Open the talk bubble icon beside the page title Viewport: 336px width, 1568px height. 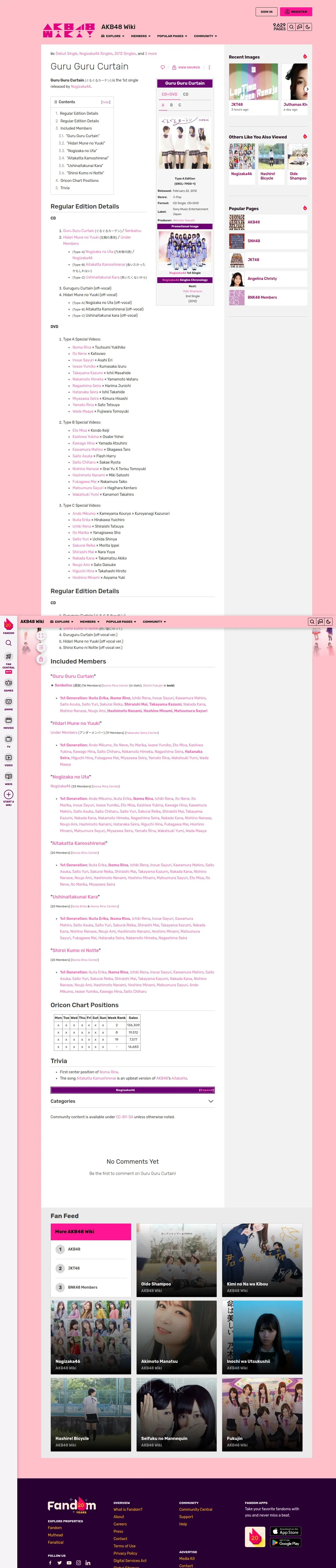162,68
